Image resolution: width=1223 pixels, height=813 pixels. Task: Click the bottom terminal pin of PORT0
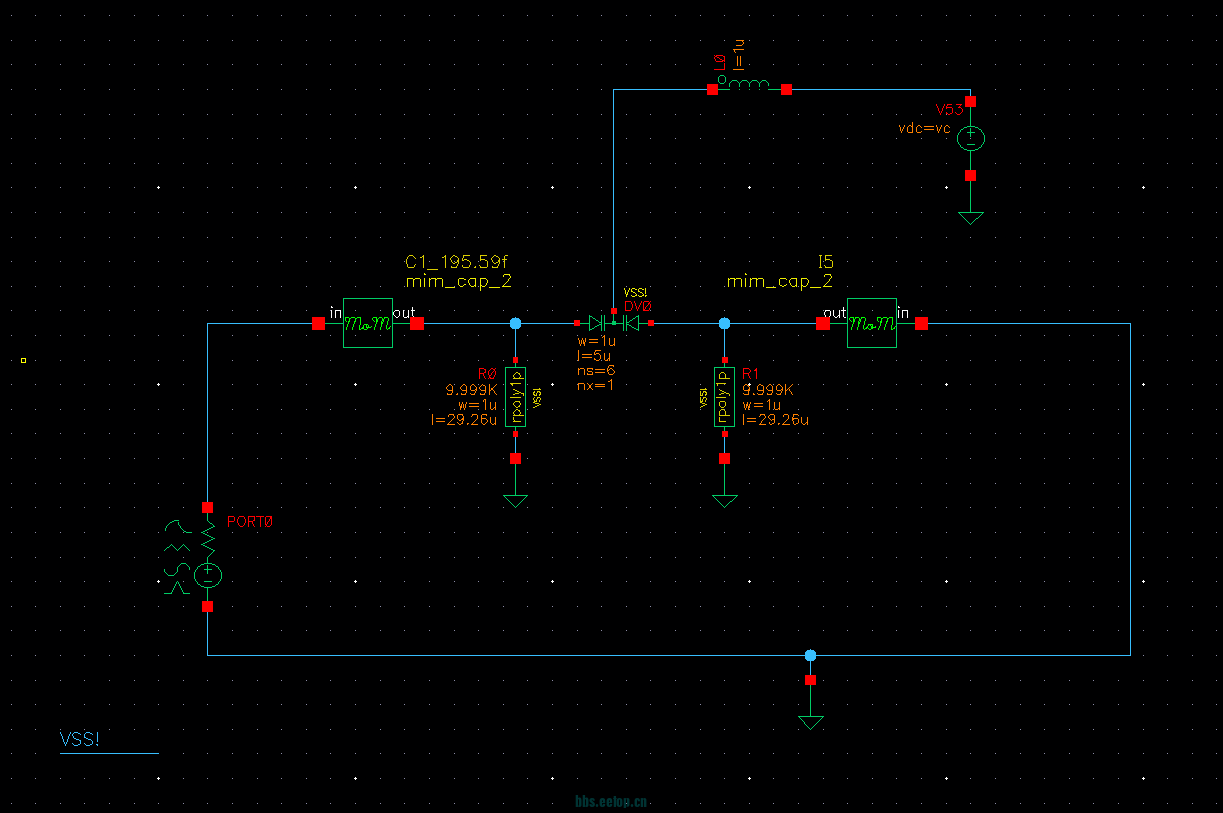(x=207, y=606)
